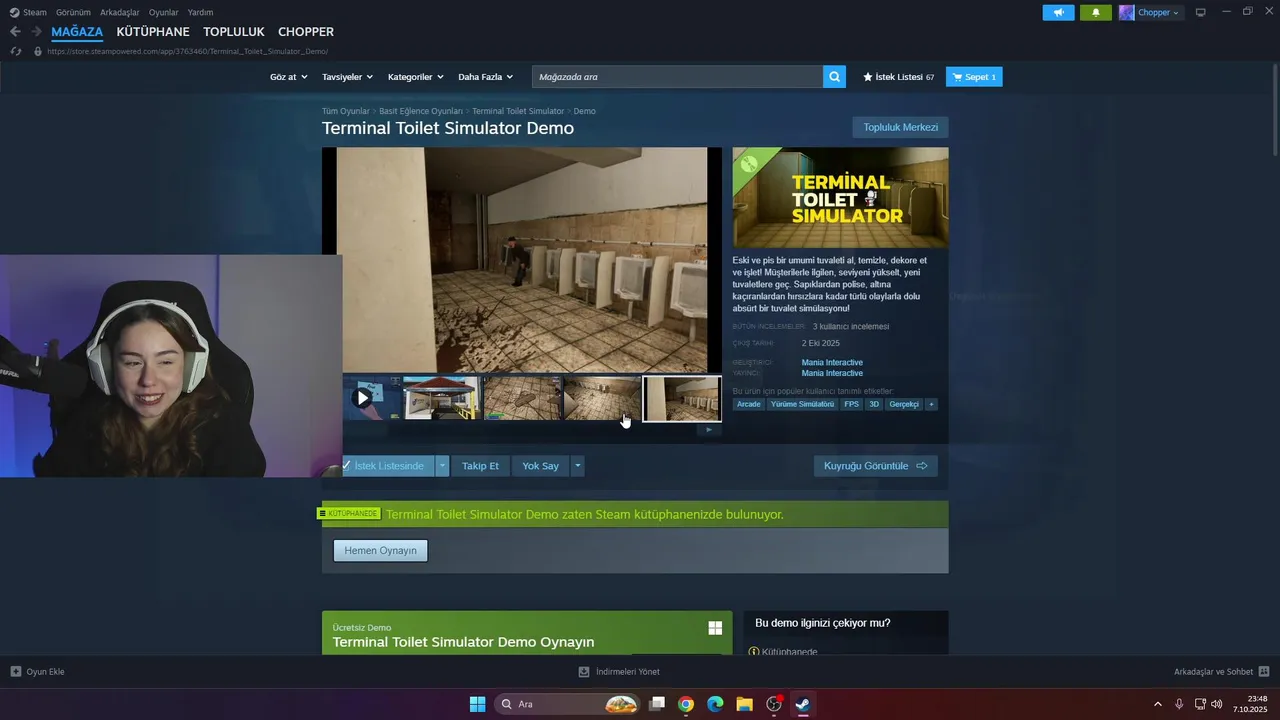
Task: Click the Hemen Oynayın button
Action: pyautogui.click(x=380, y=550)
